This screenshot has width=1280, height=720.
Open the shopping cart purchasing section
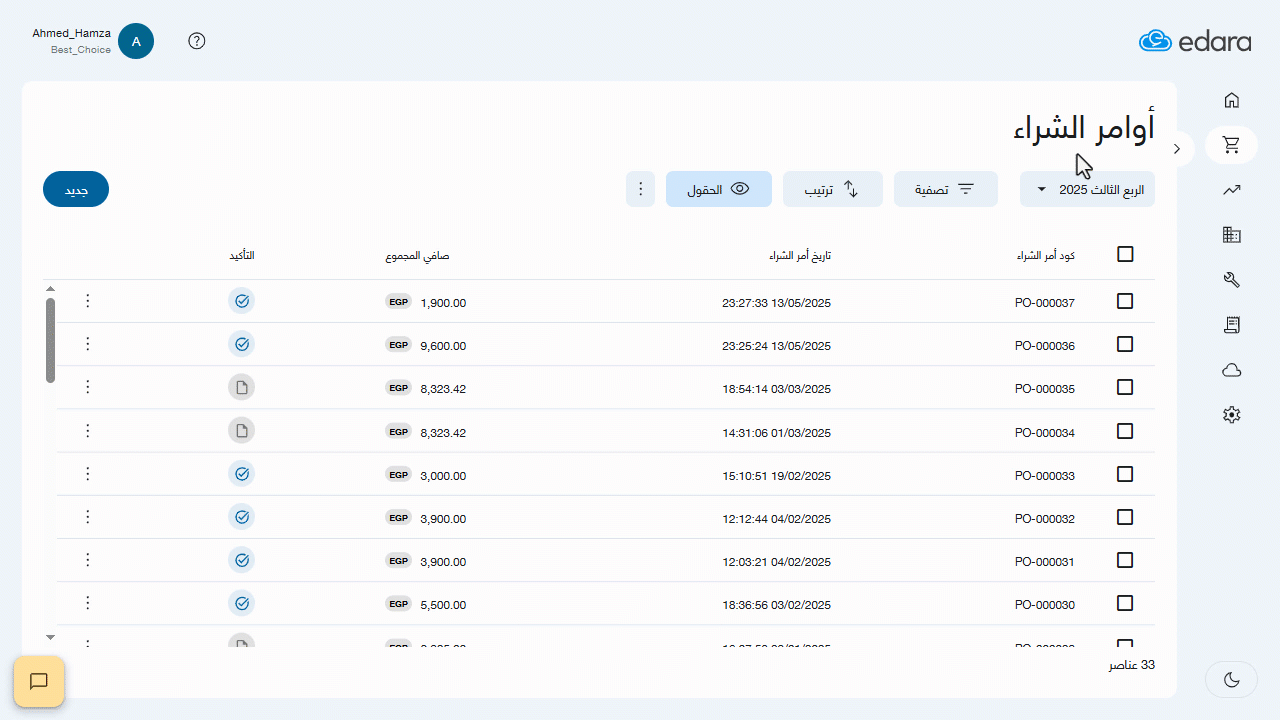(x=1232, y=145)
